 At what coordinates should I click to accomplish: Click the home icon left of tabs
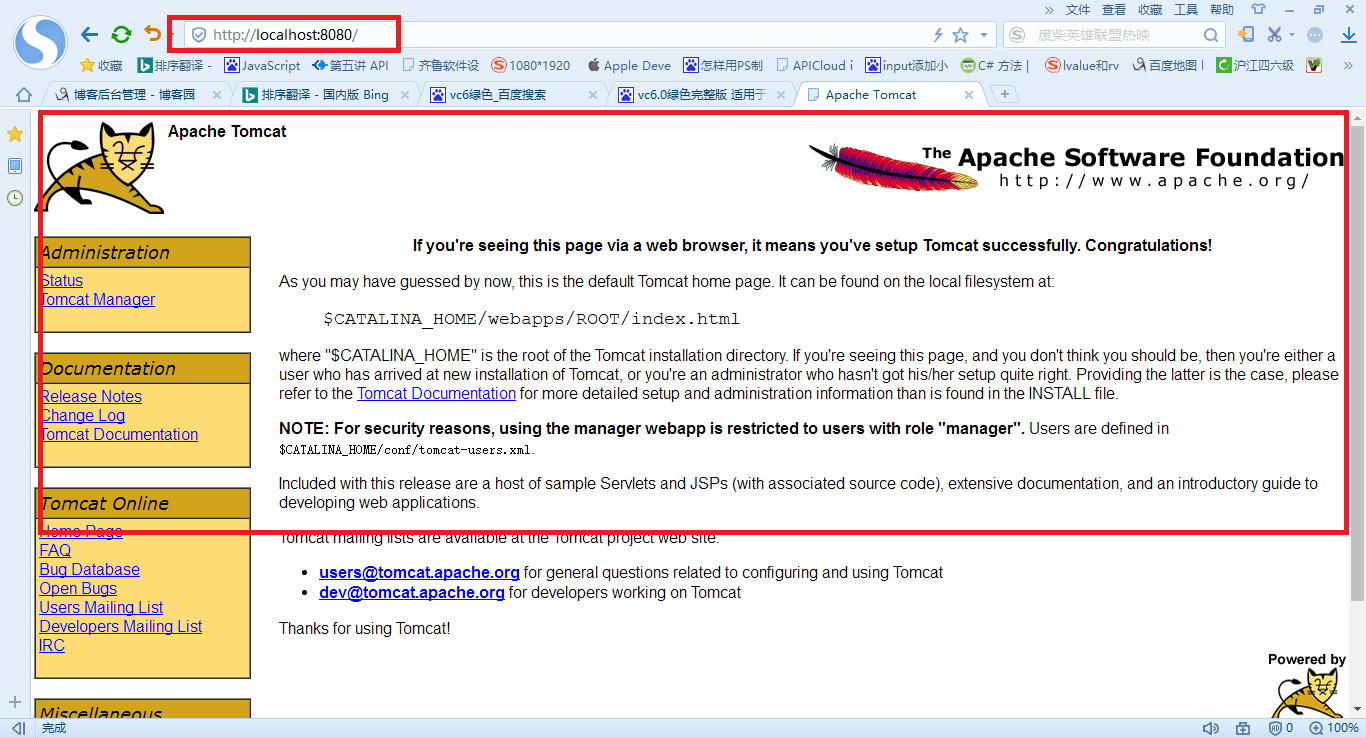[24, 95]
